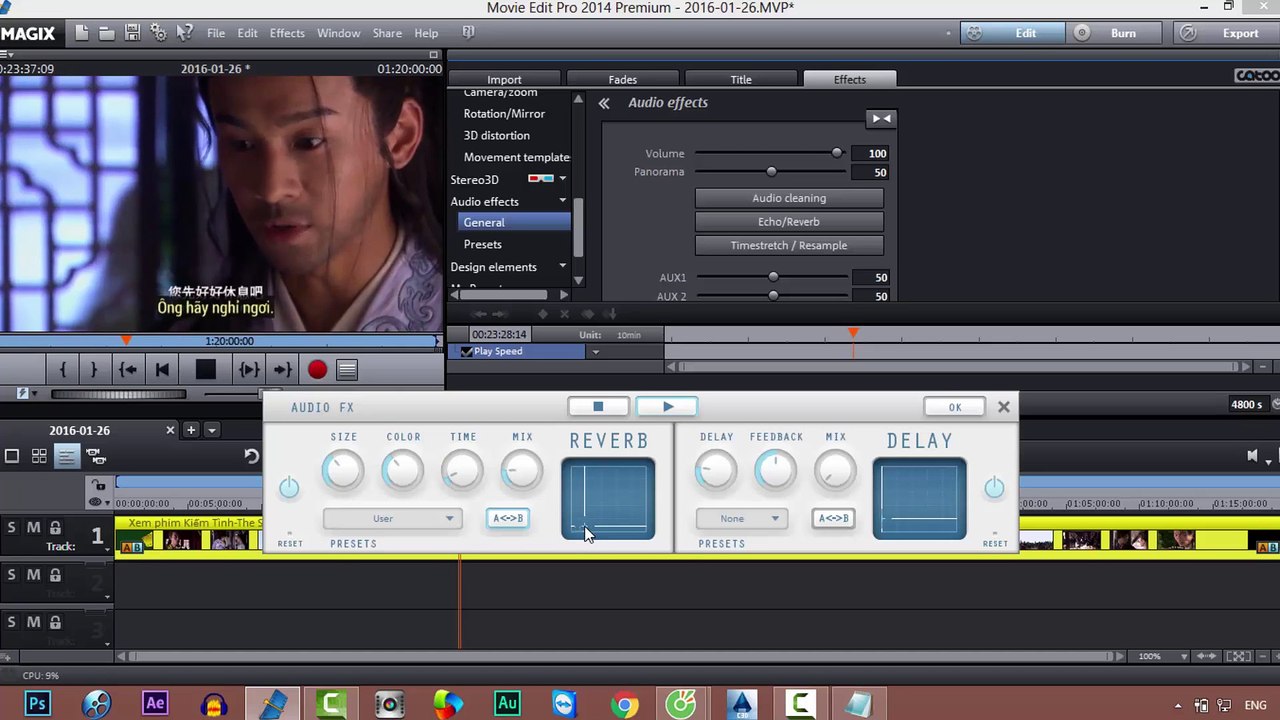Open Photoshop from the taskbar
1280x720 pixels.
[37, 704]
